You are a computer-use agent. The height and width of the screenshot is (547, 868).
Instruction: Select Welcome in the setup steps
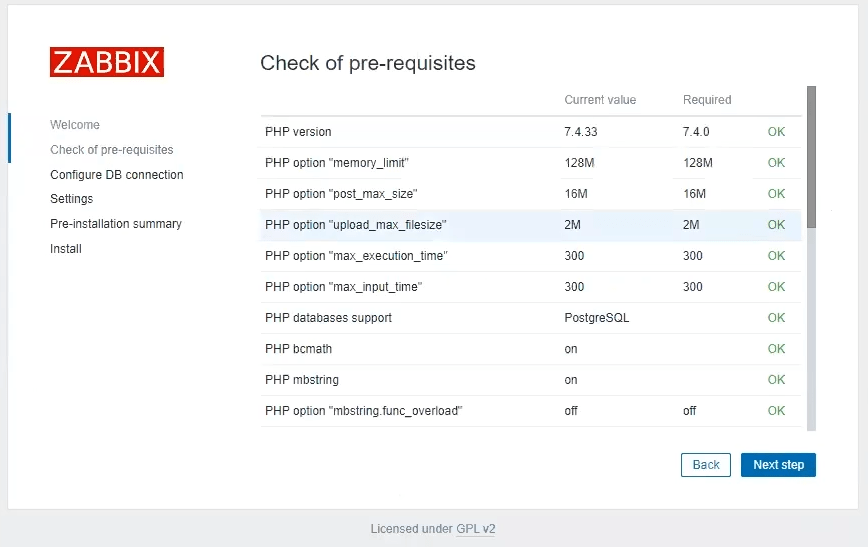75,125
